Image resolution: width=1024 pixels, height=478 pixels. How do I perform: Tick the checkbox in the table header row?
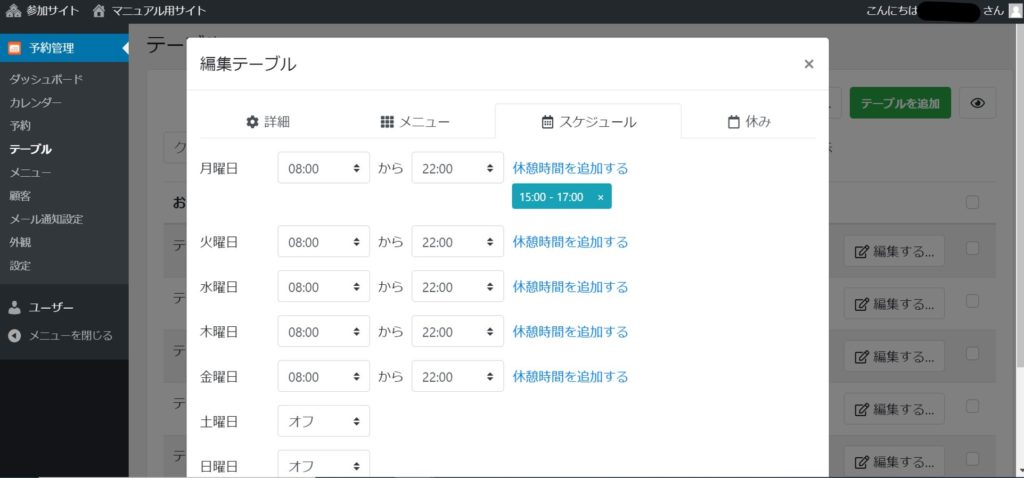coord(972,203)
